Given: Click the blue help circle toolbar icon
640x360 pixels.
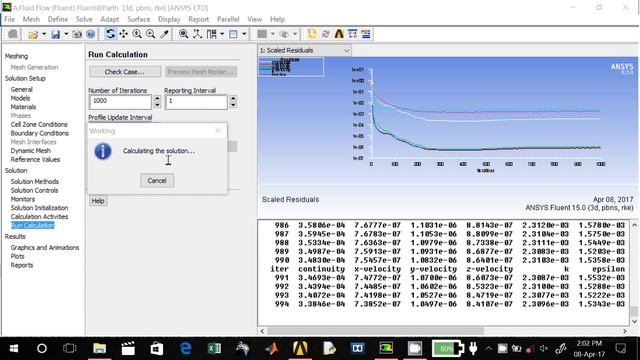Looking at the screenshot, I should pyautogui.click(x=91, y=34).
